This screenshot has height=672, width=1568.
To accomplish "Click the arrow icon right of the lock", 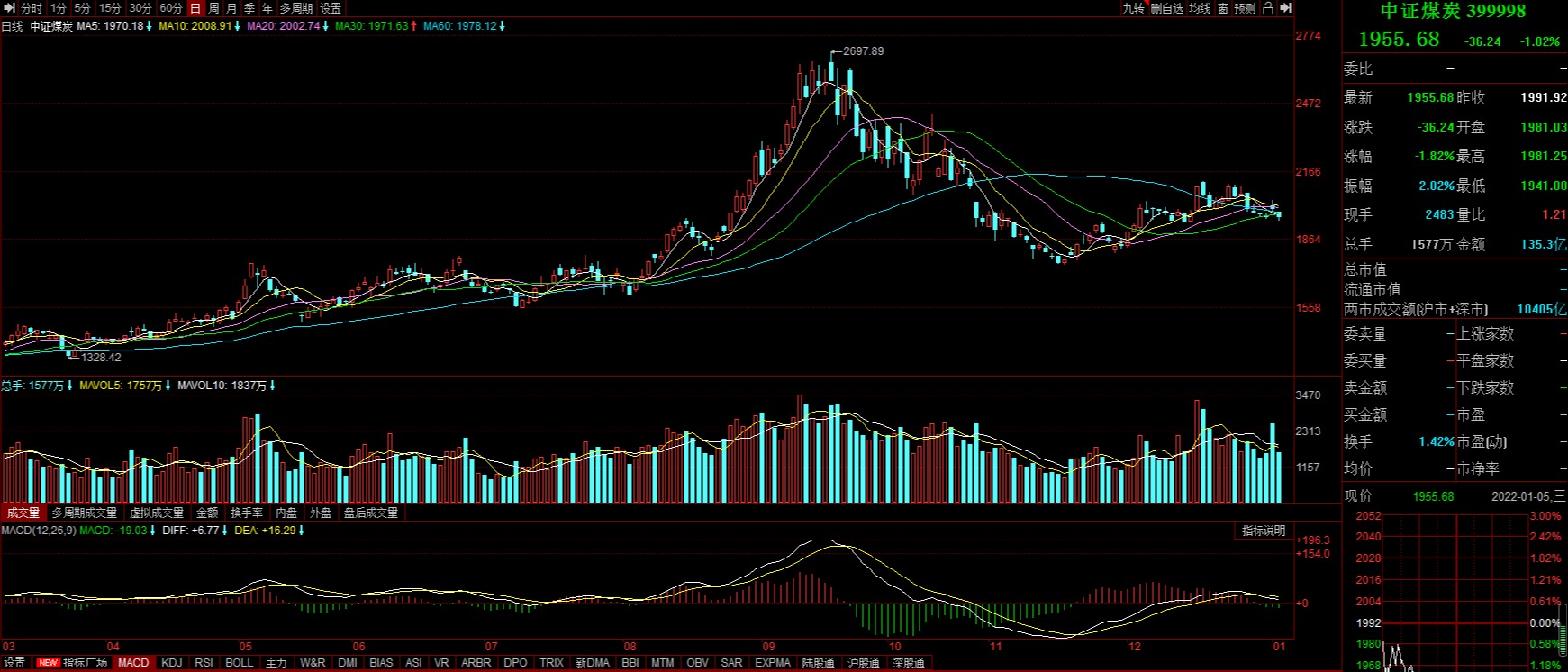I will click(x=1285, y=8).
